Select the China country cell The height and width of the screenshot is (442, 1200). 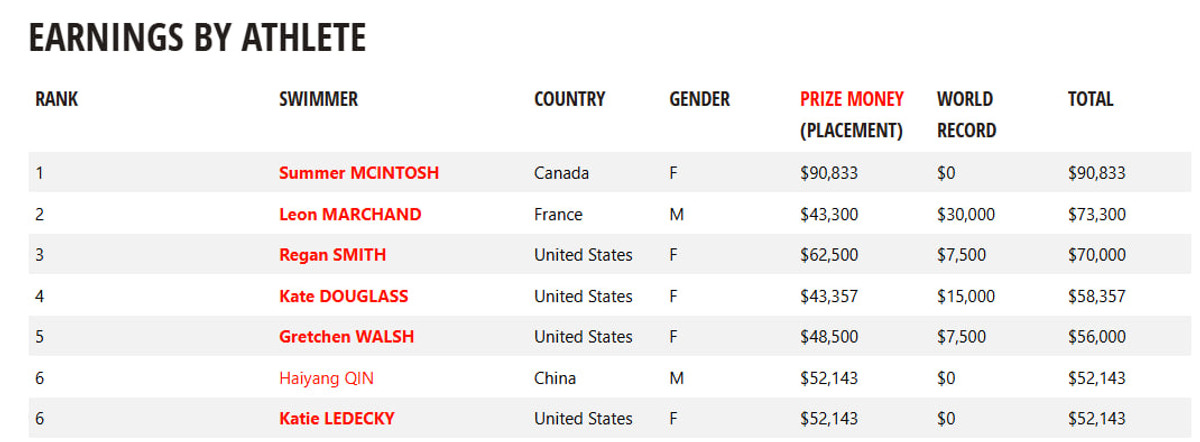[555, 378]
